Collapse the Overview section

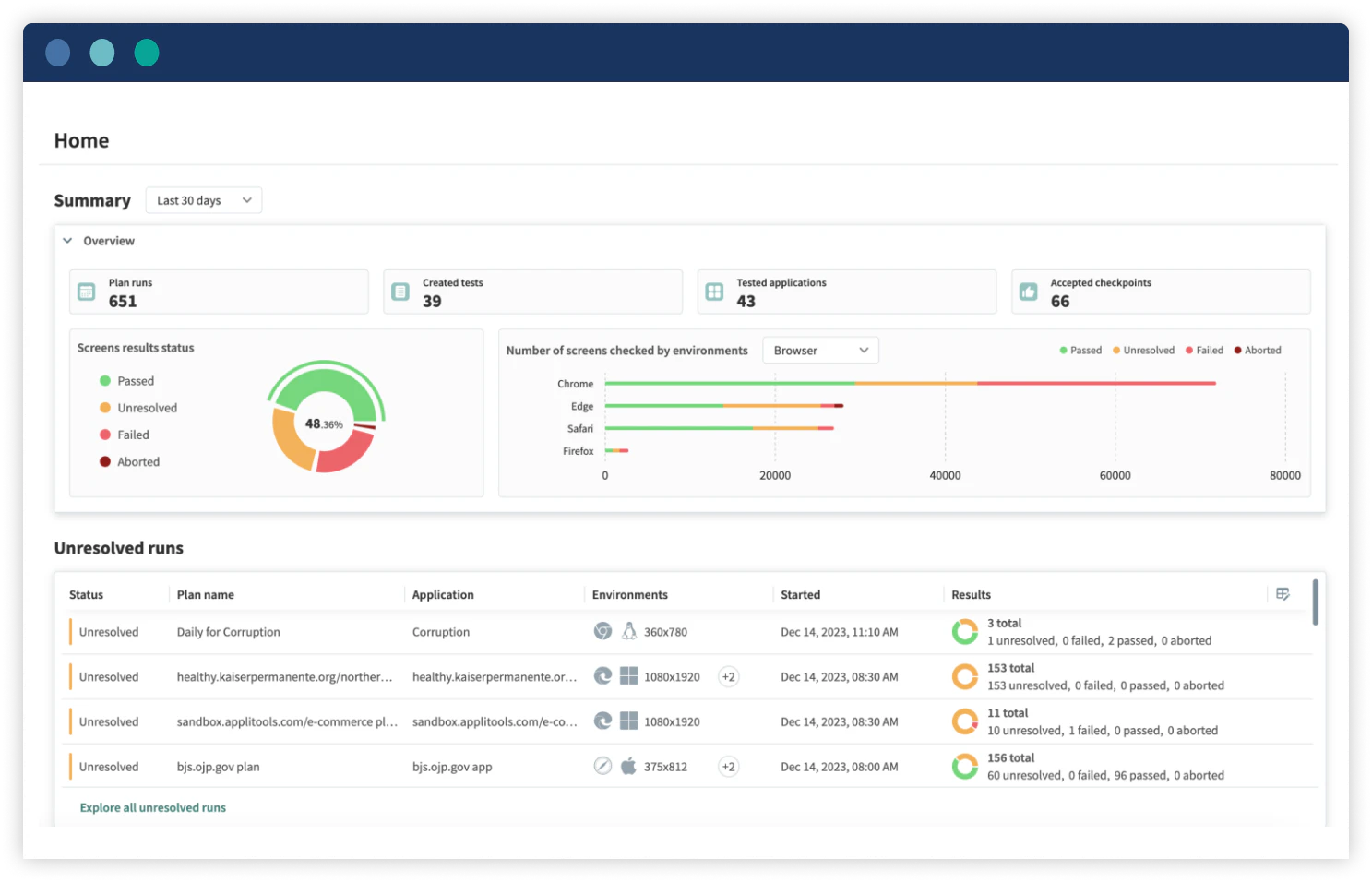click(x=67, y=240)
